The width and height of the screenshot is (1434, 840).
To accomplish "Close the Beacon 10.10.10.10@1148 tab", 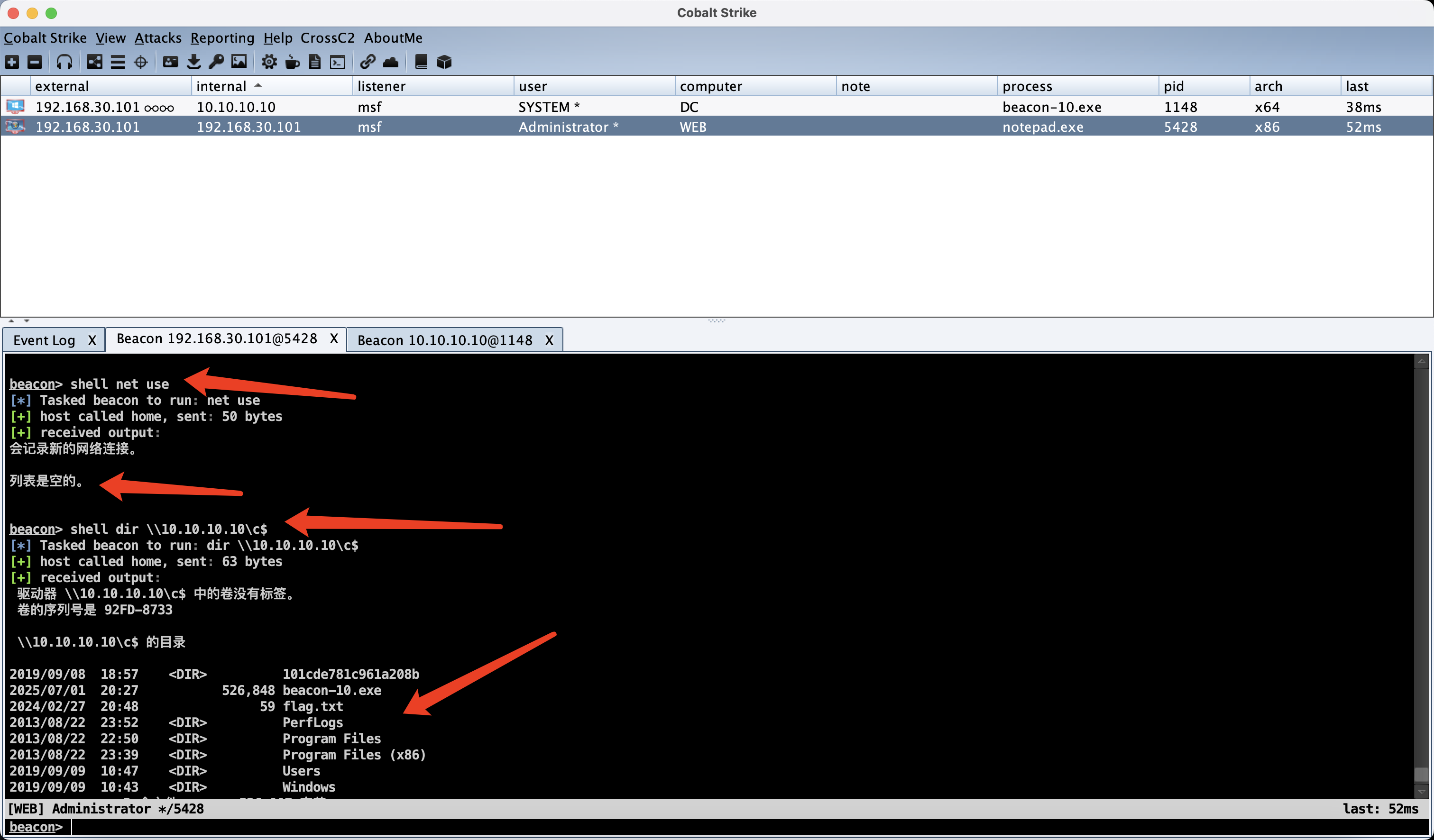I will [x=549, y=340].
